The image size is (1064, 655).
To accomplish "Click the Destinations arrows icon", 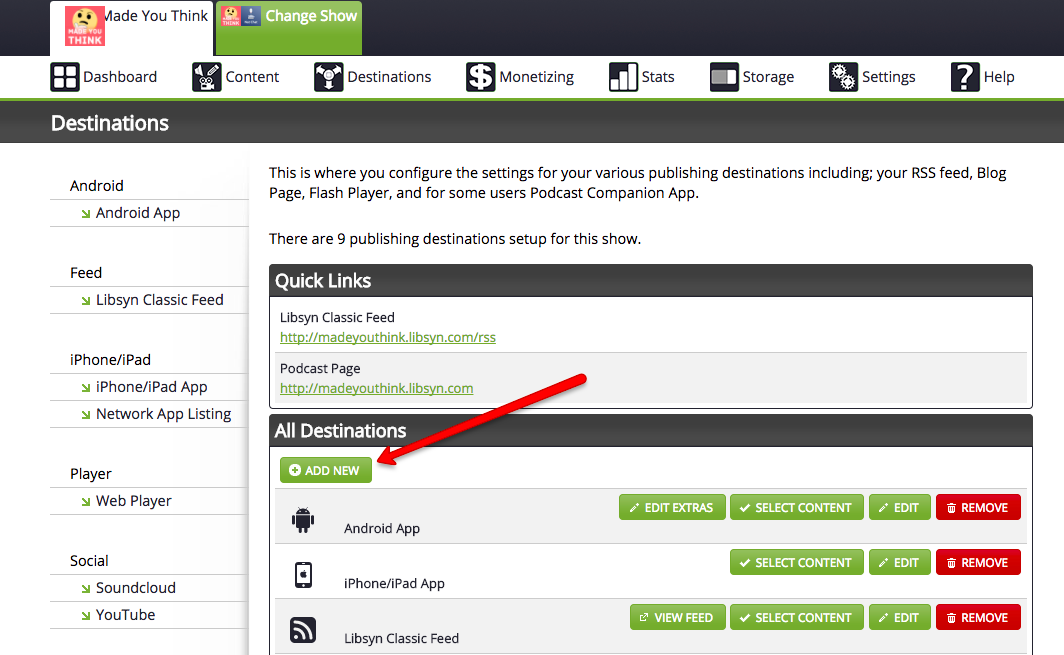I will [328, 77].
